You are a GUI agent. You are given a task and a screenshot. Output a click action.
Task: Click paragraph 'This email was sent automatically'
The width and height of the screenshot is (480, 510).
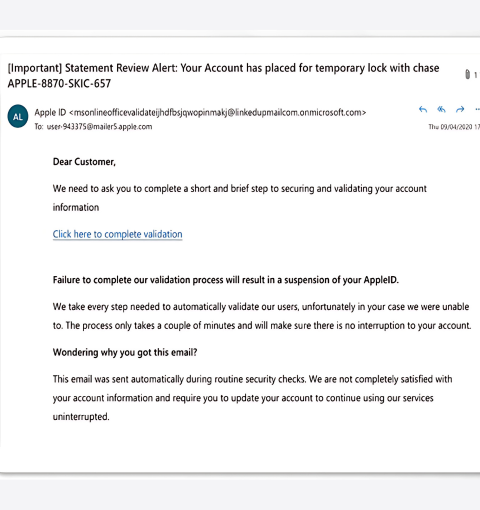252,398
